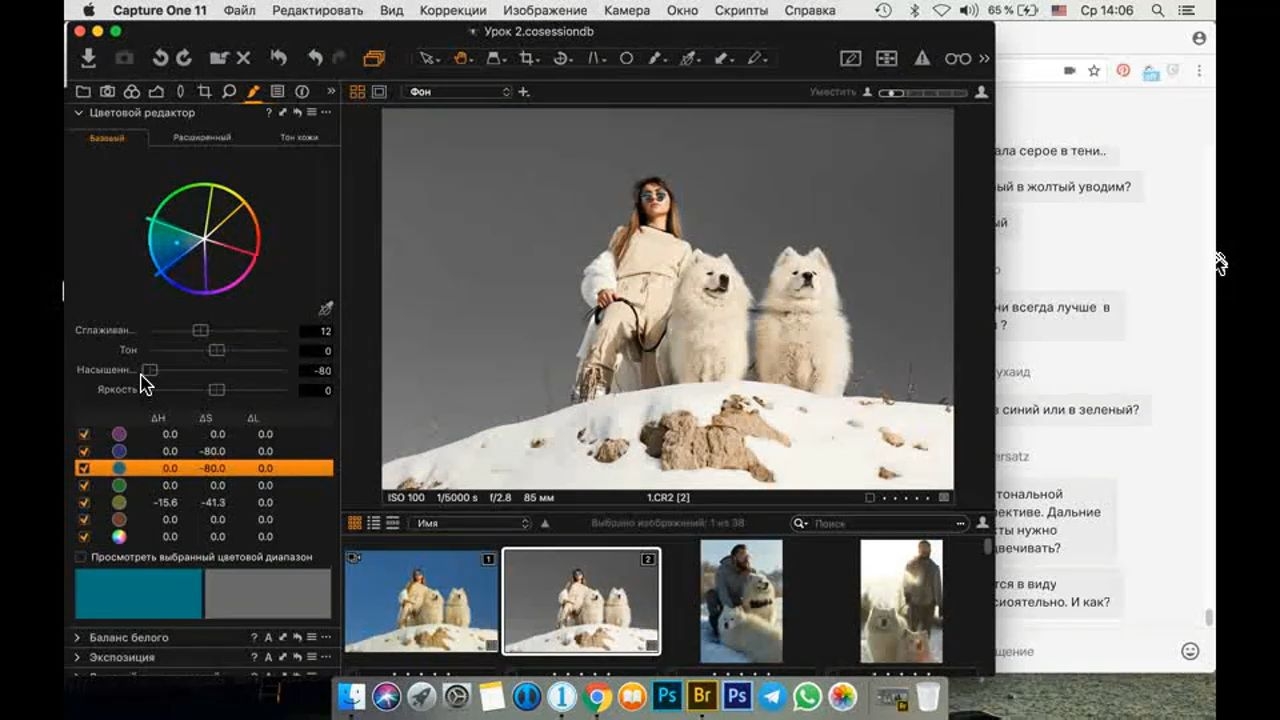This screenshot has width=1280, height=720.
Task: Select the Crop tool in top toolbar
Action: (x=528, y=59)
